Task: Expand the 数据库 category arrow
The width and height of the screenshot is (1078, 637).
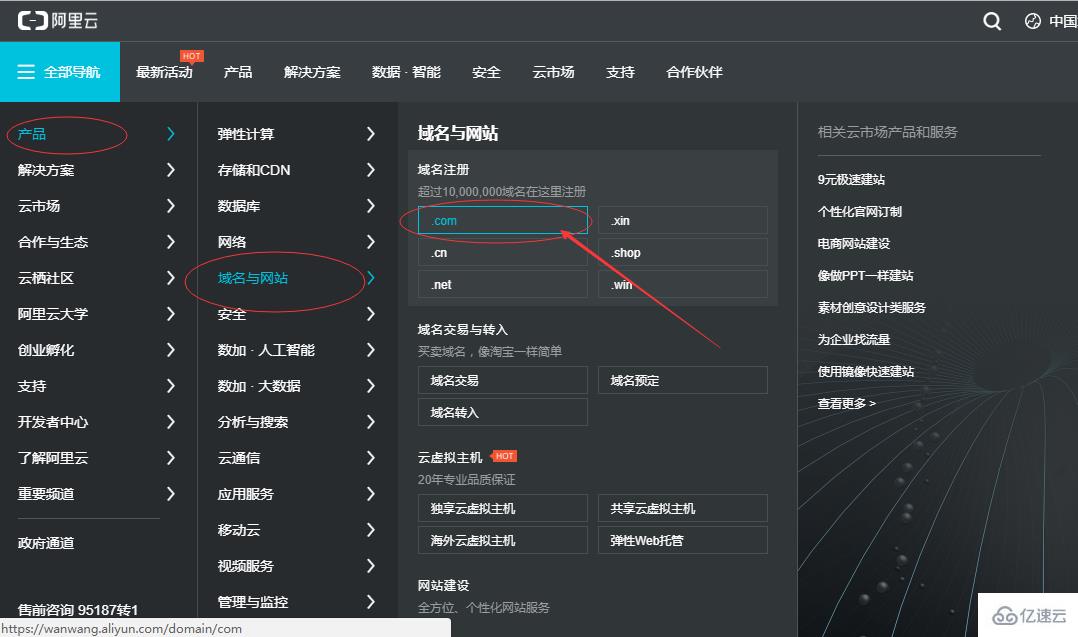Action: pyautogui.click(x=370, y=205)
